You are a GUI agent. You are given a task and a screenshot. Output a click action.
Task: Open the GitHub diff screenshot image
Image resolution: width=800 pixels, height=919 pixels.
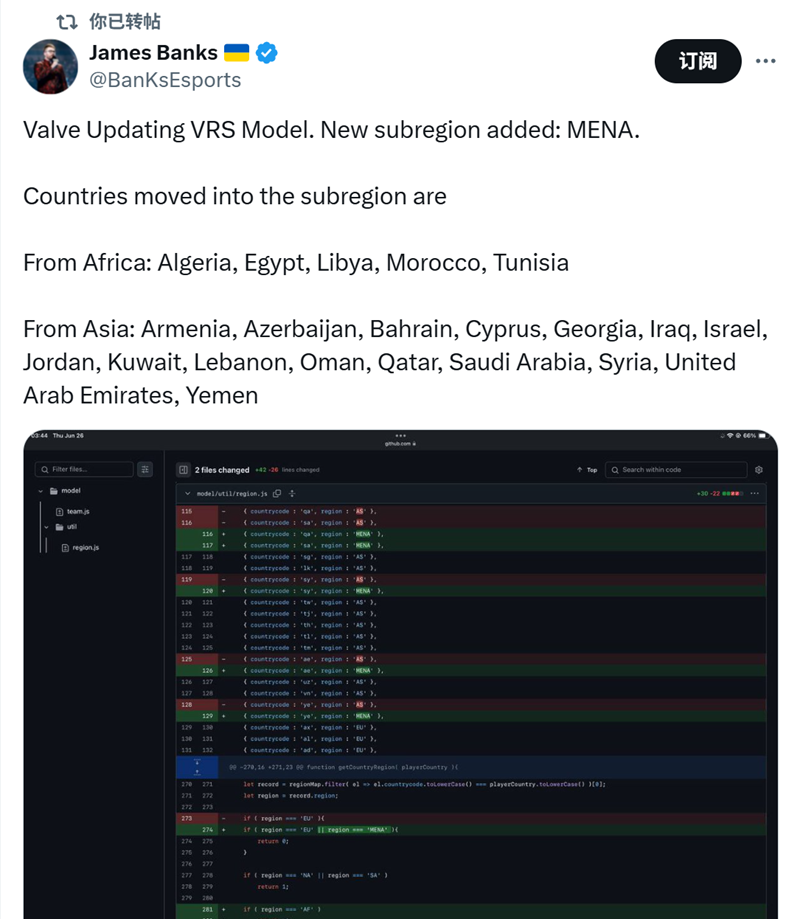click(x=400, y=674)
